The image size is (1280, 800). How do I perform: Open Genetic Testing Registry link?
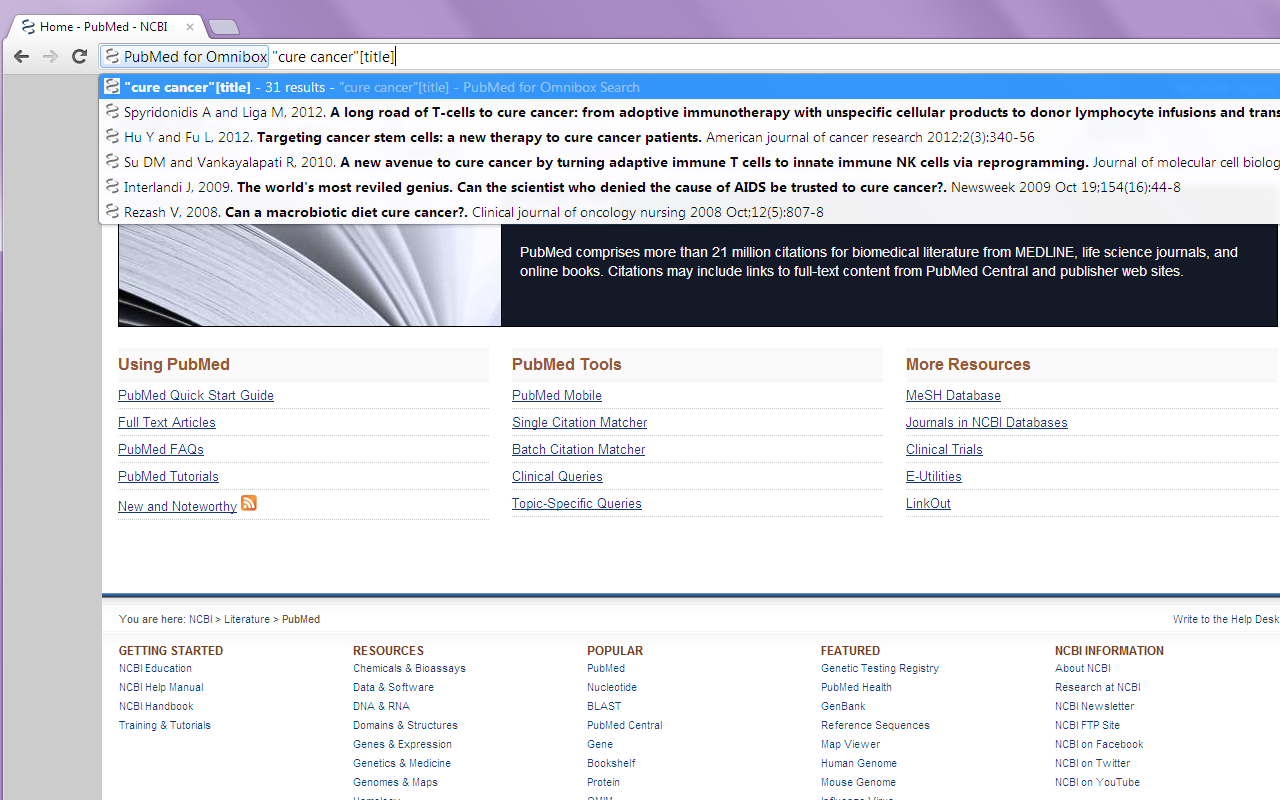(880, 668)
